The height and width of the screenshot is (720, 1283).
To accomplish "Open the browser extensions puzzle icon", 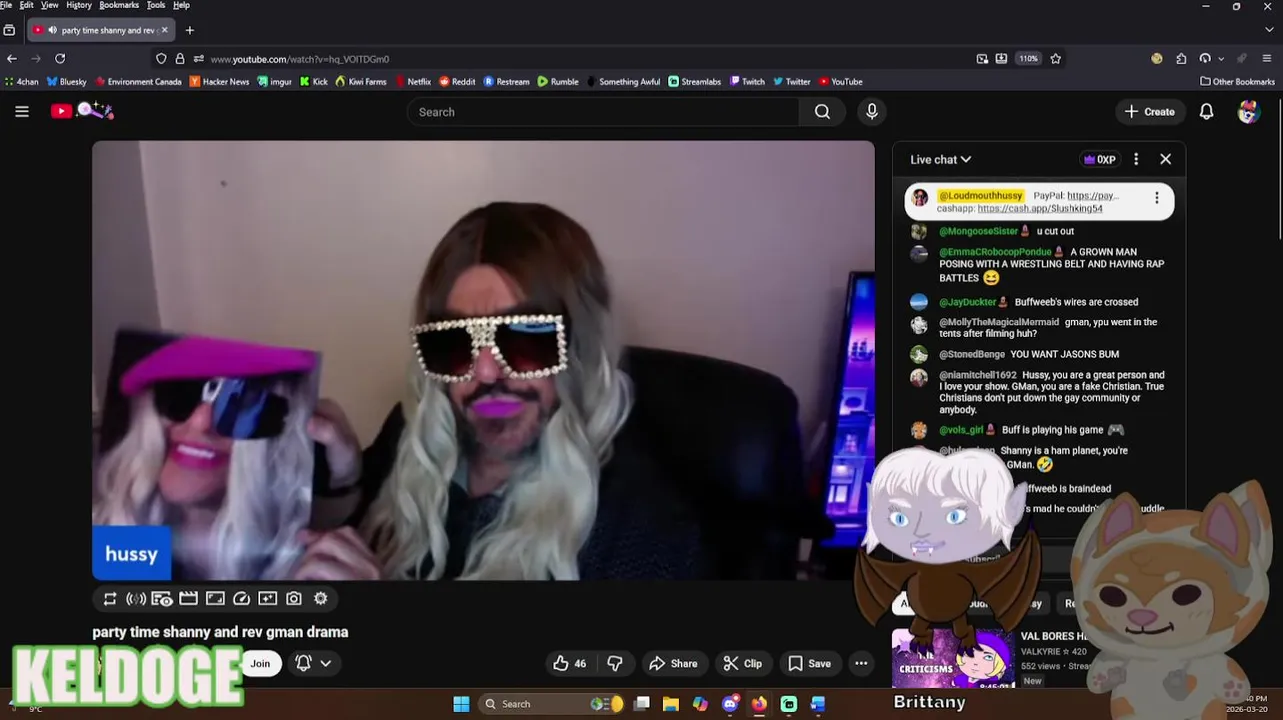I will click(1181, 59).
